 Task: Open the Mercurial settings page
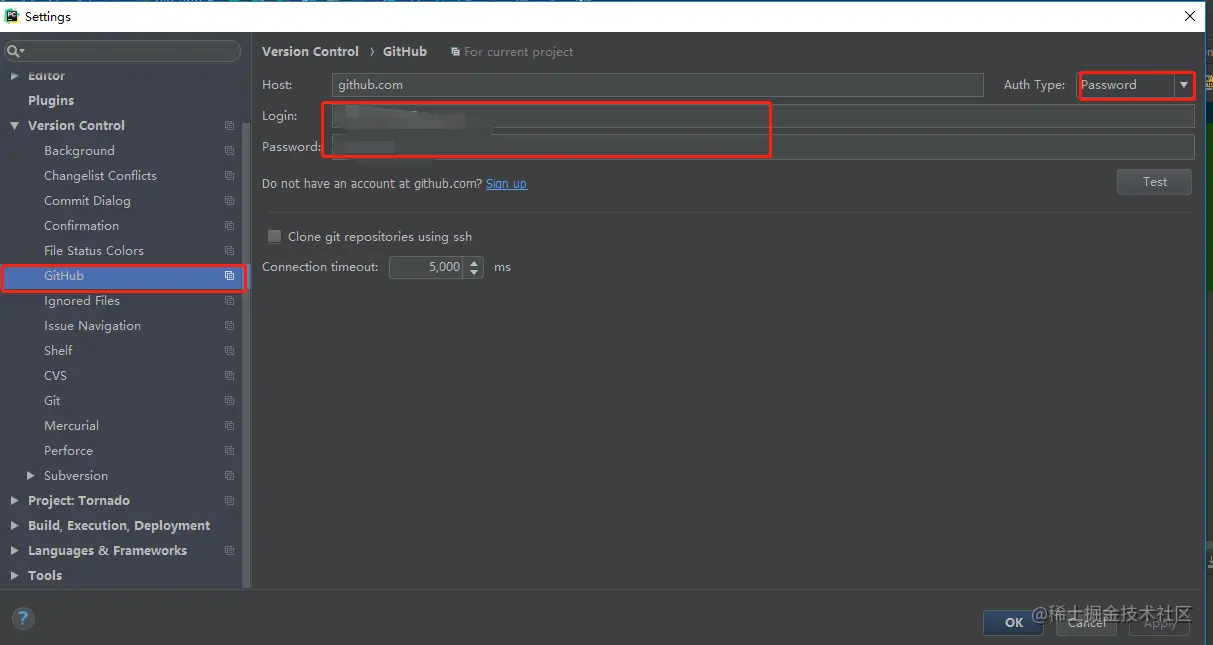71,426
